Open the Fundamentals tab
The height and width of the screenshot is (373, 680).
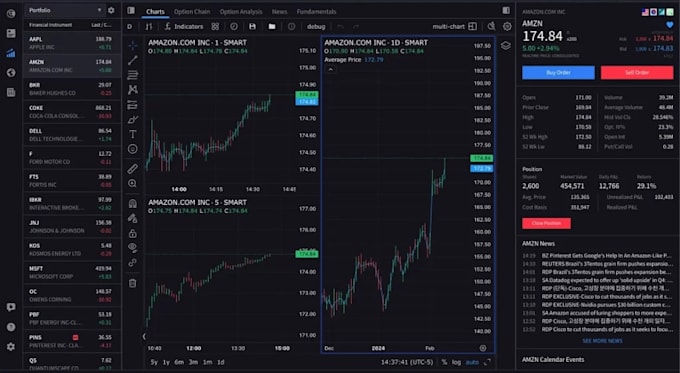(317, 12)
